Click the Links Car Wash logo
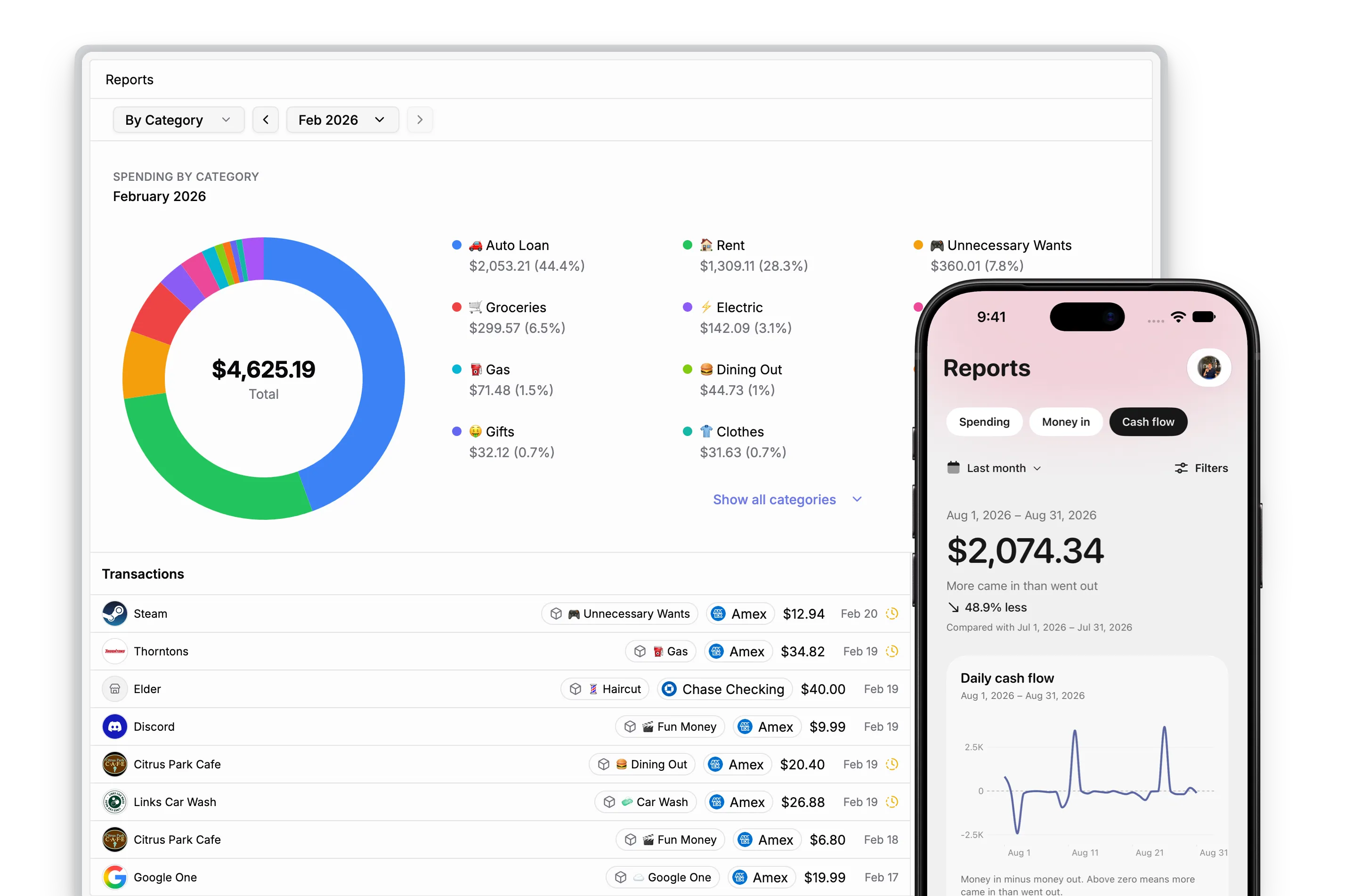1345x896 pixels. point(114,802)
